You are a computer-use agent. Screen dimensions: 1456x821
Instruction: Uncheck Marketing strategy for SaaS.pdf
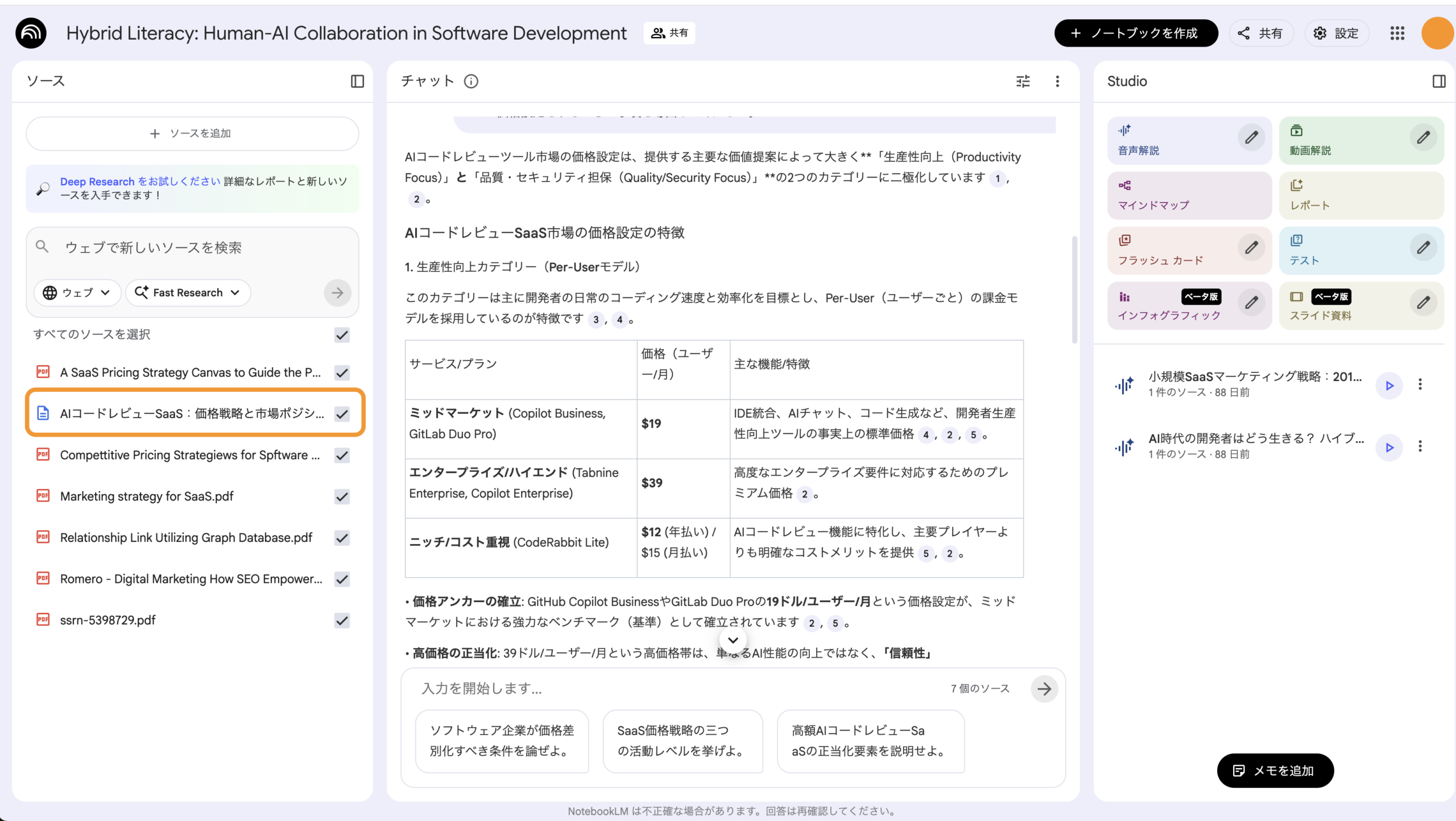341,496
